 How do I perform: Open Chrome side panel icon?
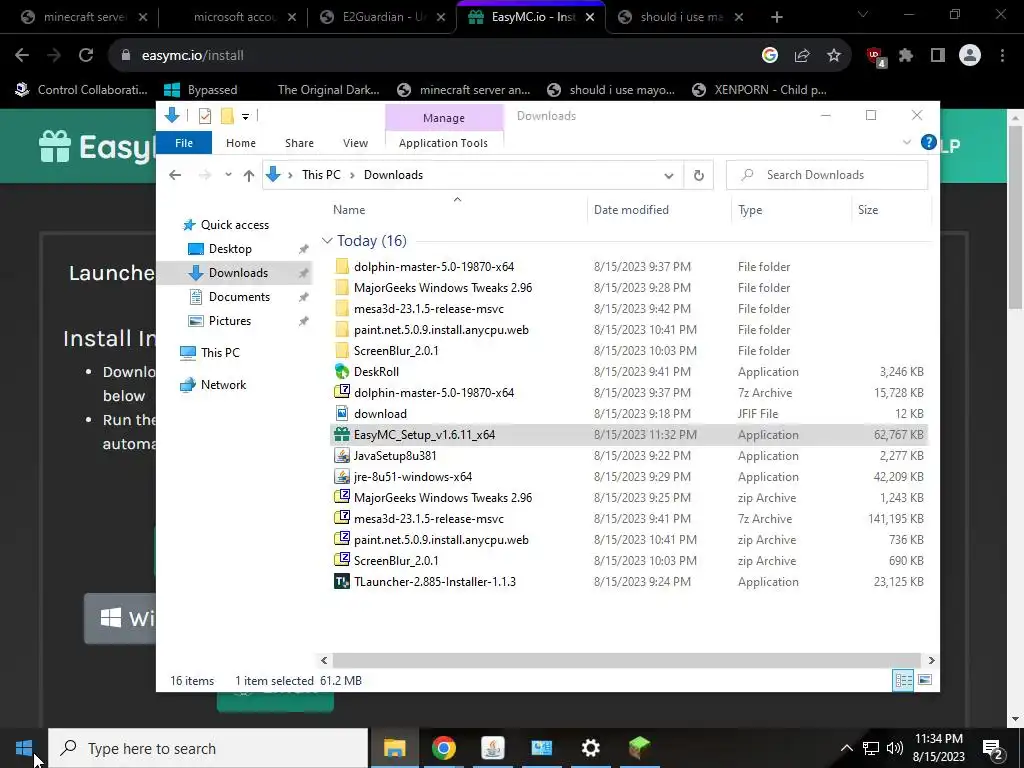click(938, 56)
